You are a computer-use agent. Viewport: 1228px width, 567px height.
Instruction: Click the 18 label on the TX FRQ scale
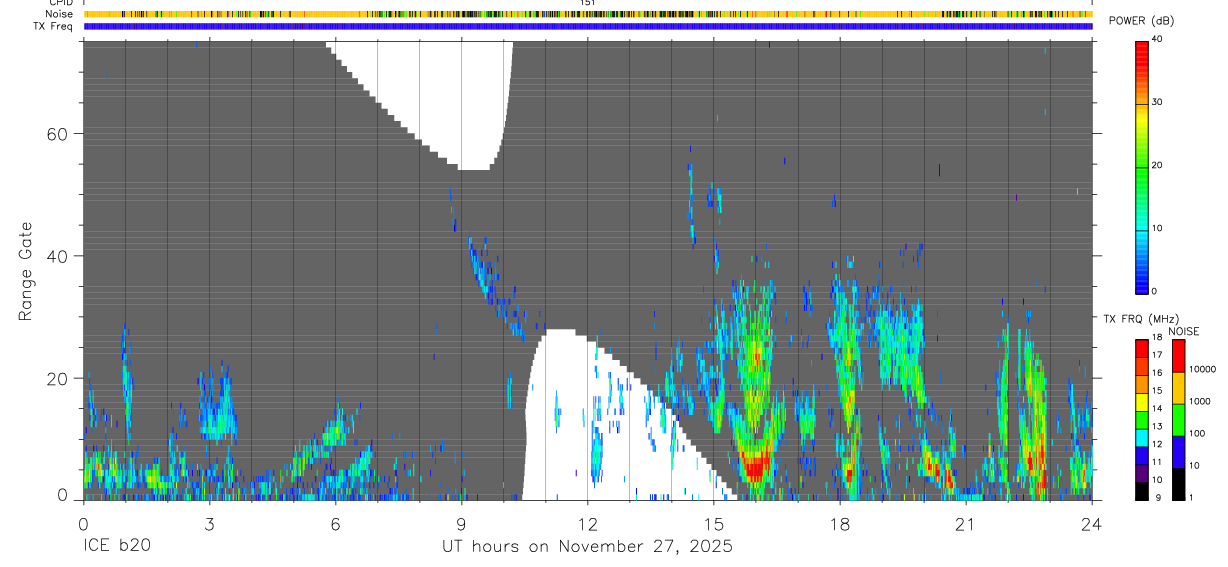1157,339
